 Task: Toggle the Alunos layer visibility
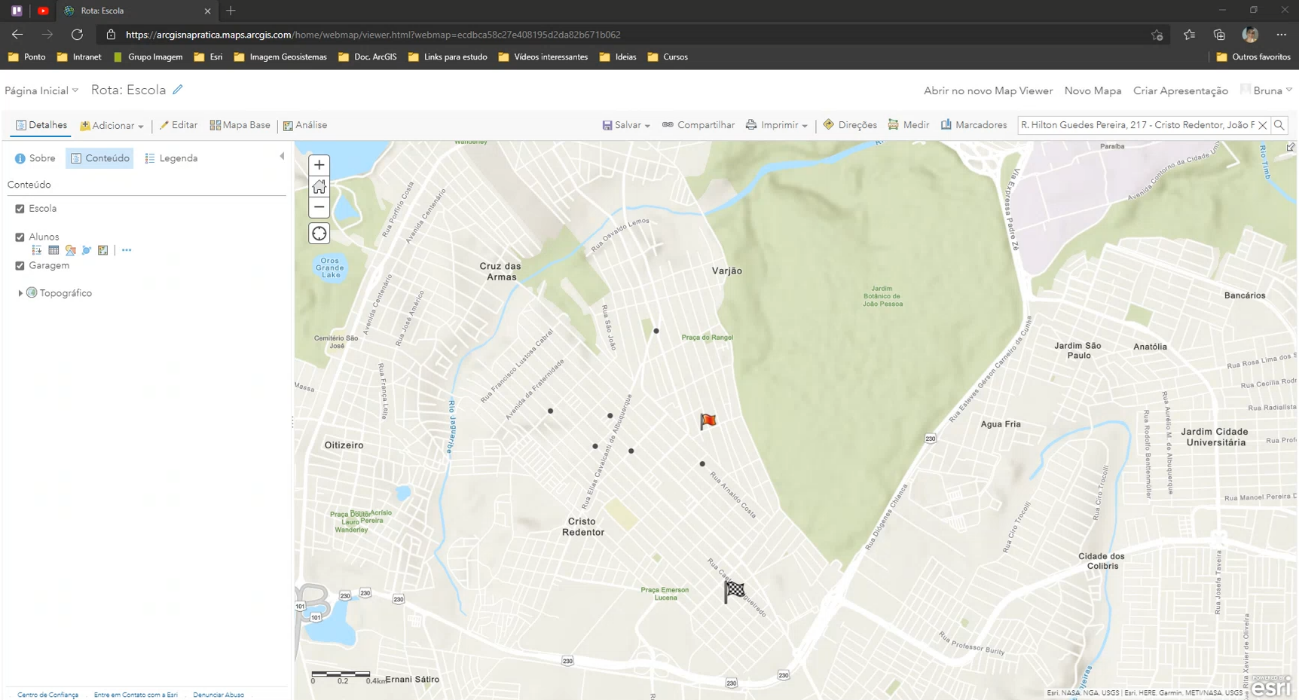[20, 237]
